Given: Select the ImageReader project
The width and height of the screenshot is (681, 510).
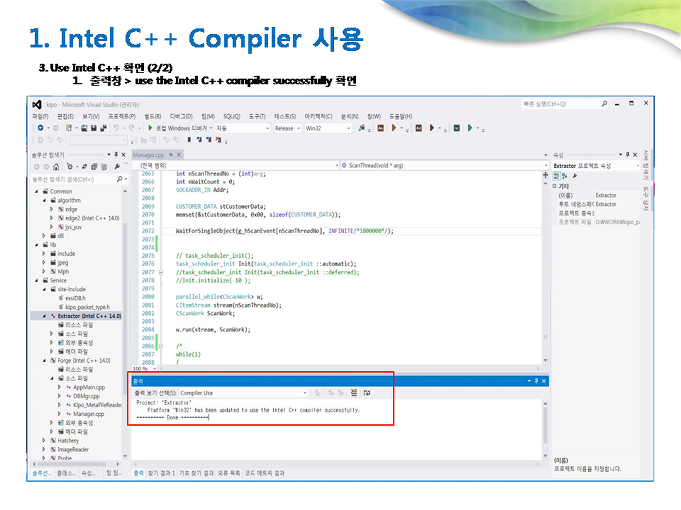Looking at the screenshot, I should (73, 450).
